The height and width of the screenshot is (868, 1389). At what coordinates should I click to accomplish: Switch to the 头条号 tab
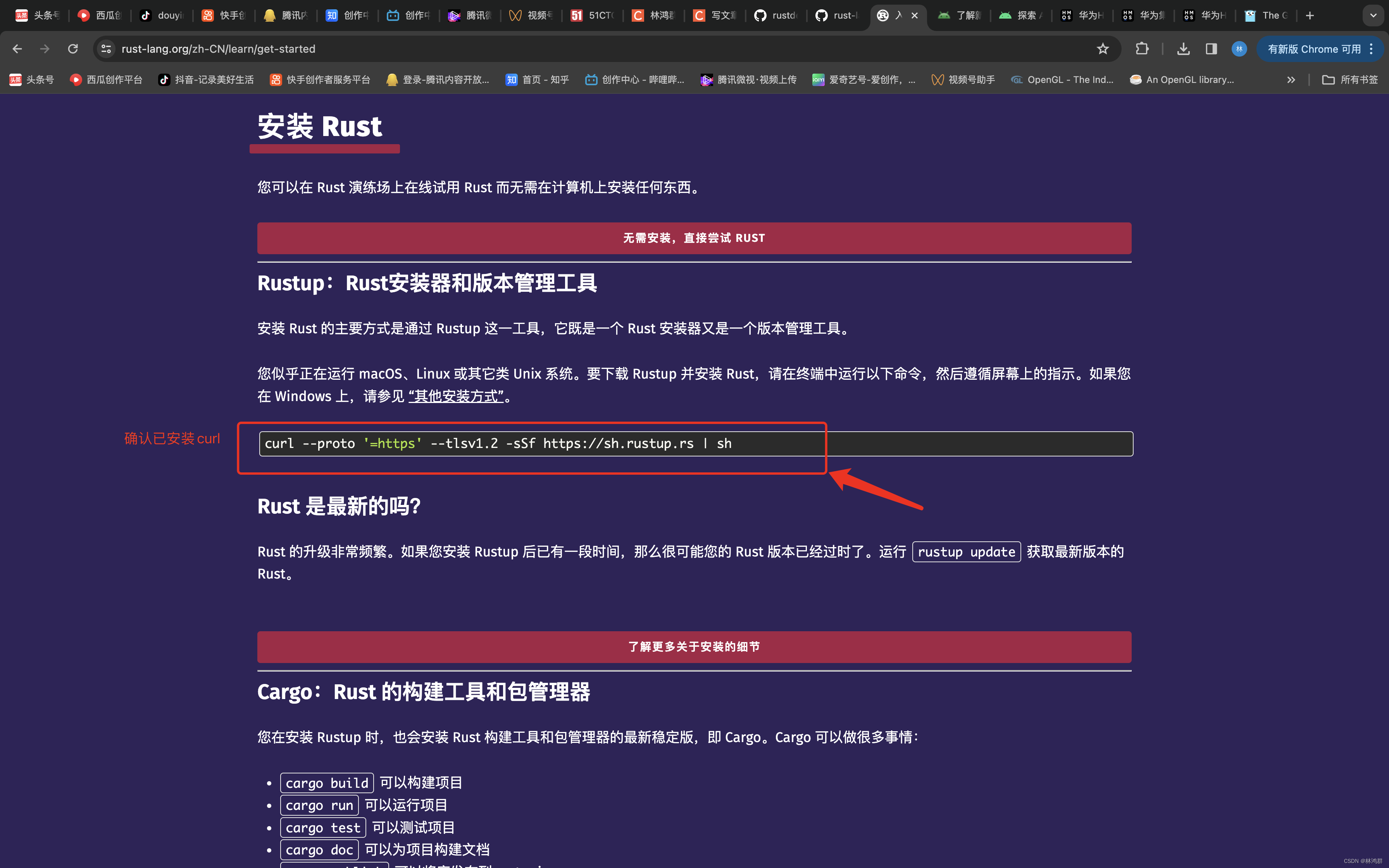click(38, 15)
